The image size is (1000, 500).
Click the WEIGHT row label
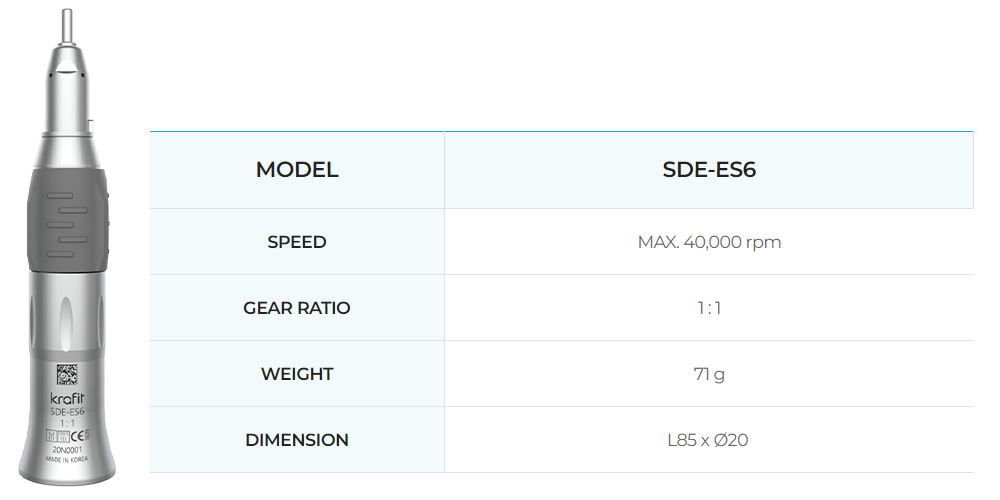point(297,374)
